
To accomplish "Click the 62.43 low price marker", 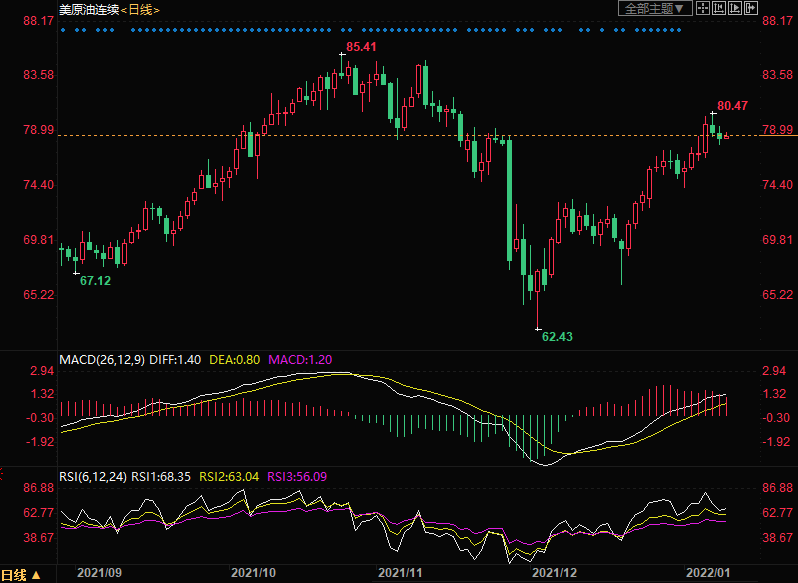I will pyautogui.click(x=557, y=337).
